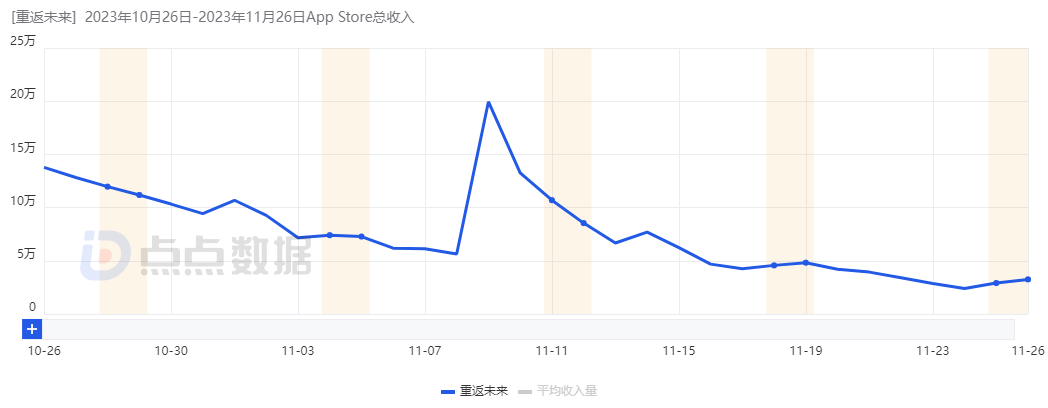Select the first line marker after 10-26
This screenshot has height=408, width=1048.
click(107, 187)
